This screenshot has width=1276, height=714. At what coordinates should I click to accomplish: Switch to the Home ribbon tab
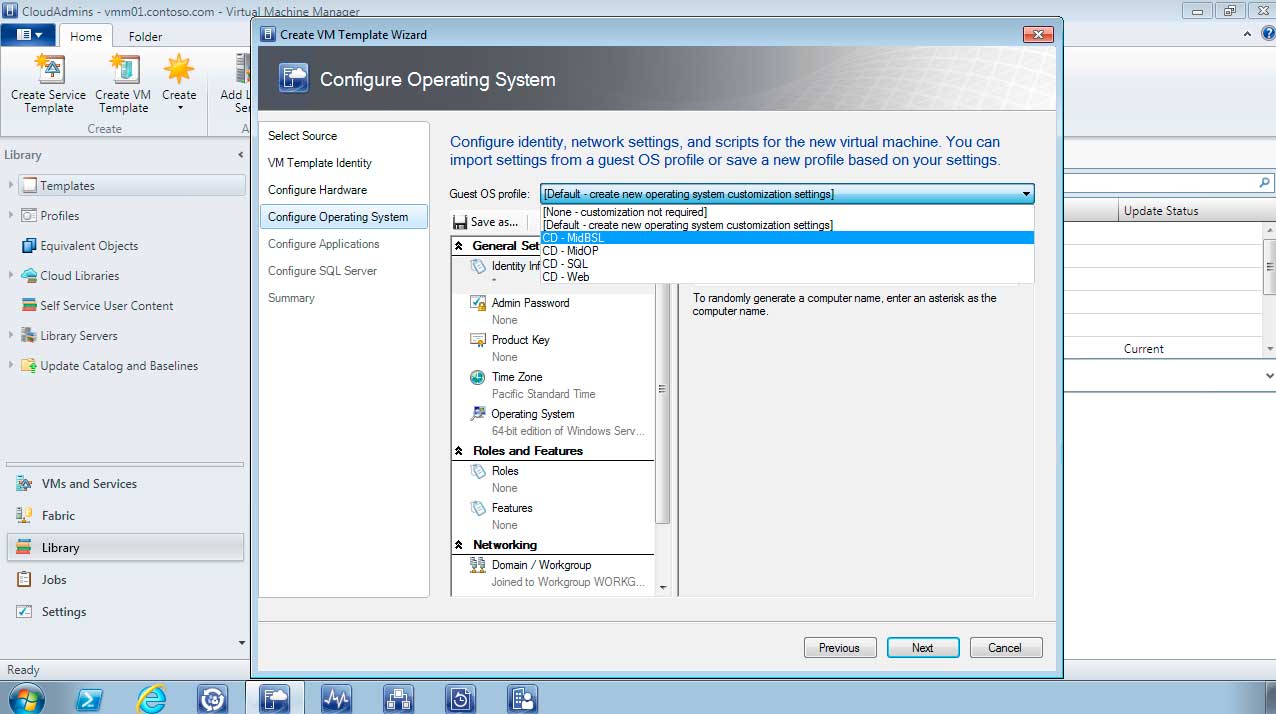point(86,36)
